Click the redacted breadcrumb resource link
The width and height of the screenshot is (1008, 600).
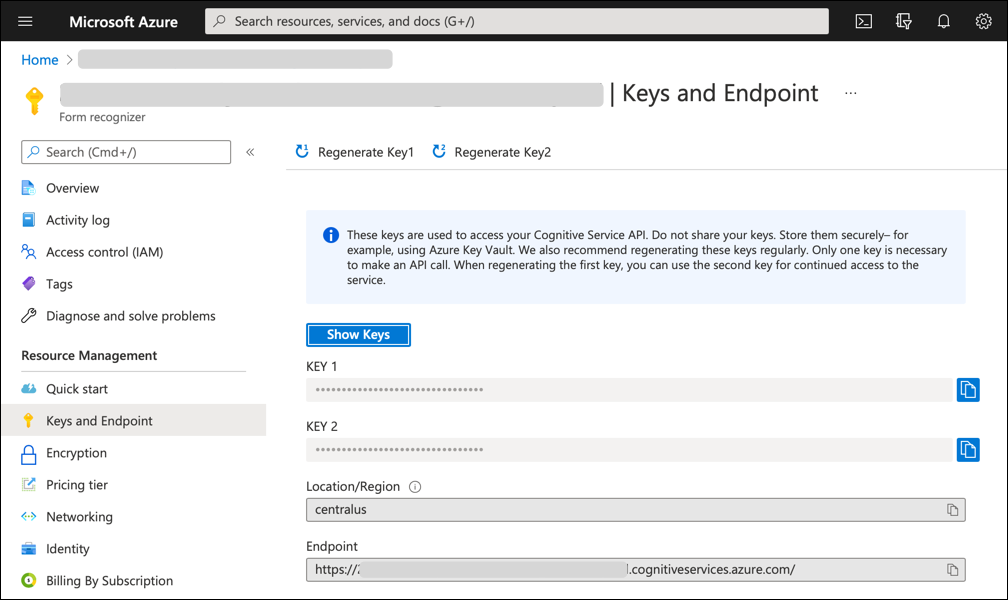point(235,59)
